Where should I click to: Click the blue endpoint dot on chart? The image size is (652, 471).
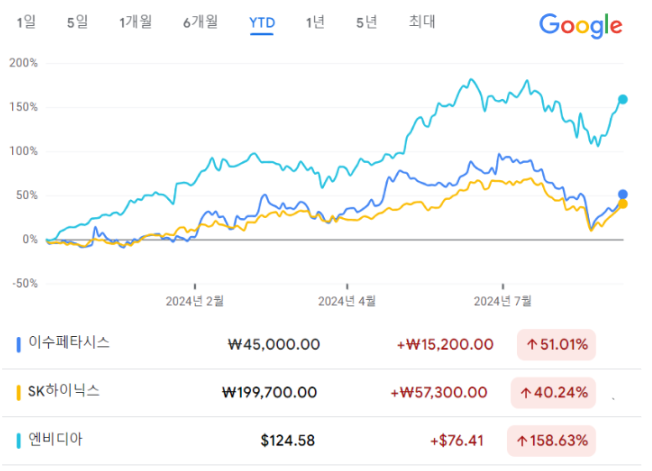622,194
